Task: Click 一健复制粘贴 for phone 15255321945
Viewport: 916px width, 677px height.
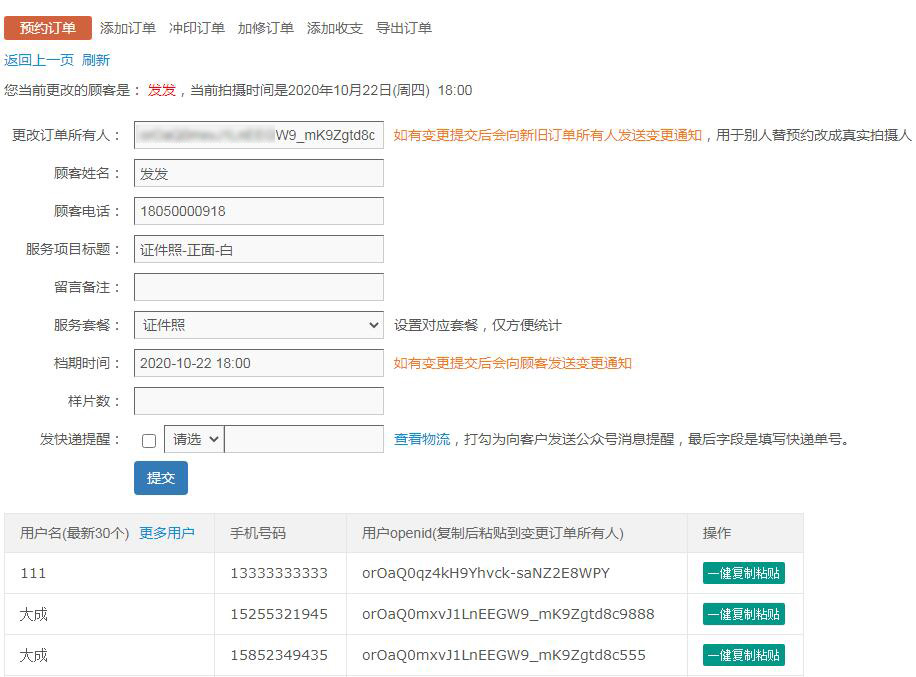Action: [x=743, y=614]
